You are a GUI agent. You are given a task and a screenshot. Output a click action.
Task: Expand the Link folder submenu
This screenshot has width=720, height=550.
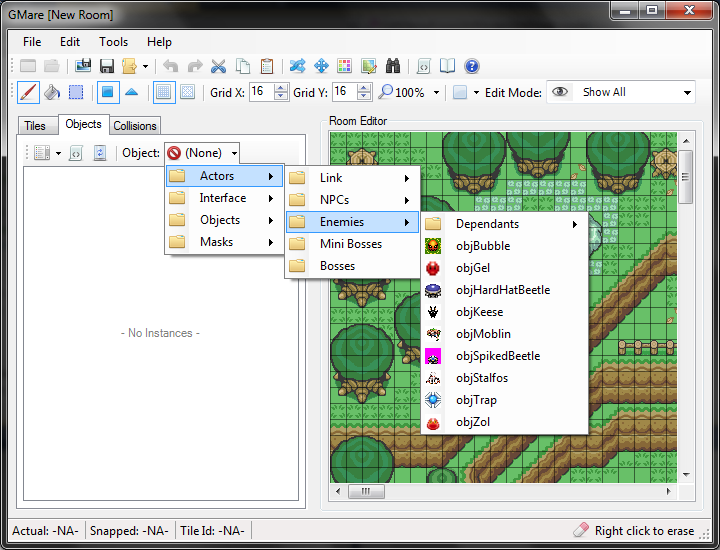click(x=352, y=178)
